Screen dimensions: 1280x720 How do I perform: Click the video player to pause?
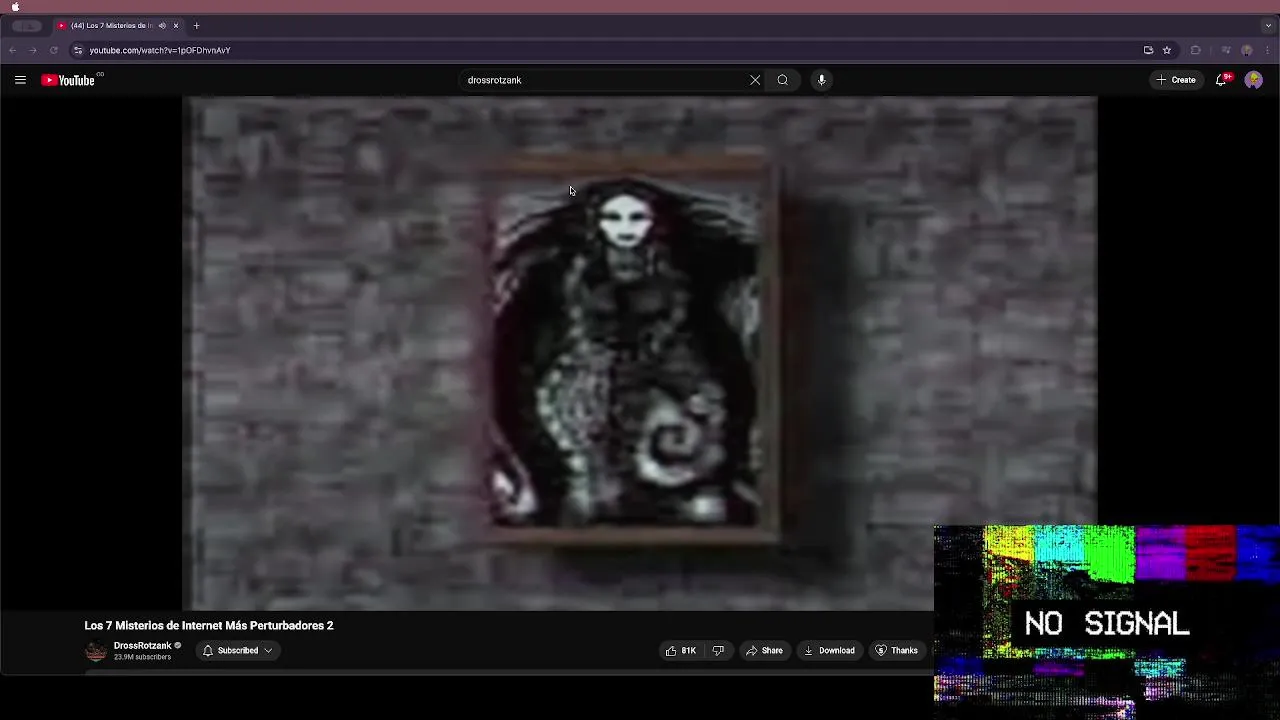tap(640, 353)
